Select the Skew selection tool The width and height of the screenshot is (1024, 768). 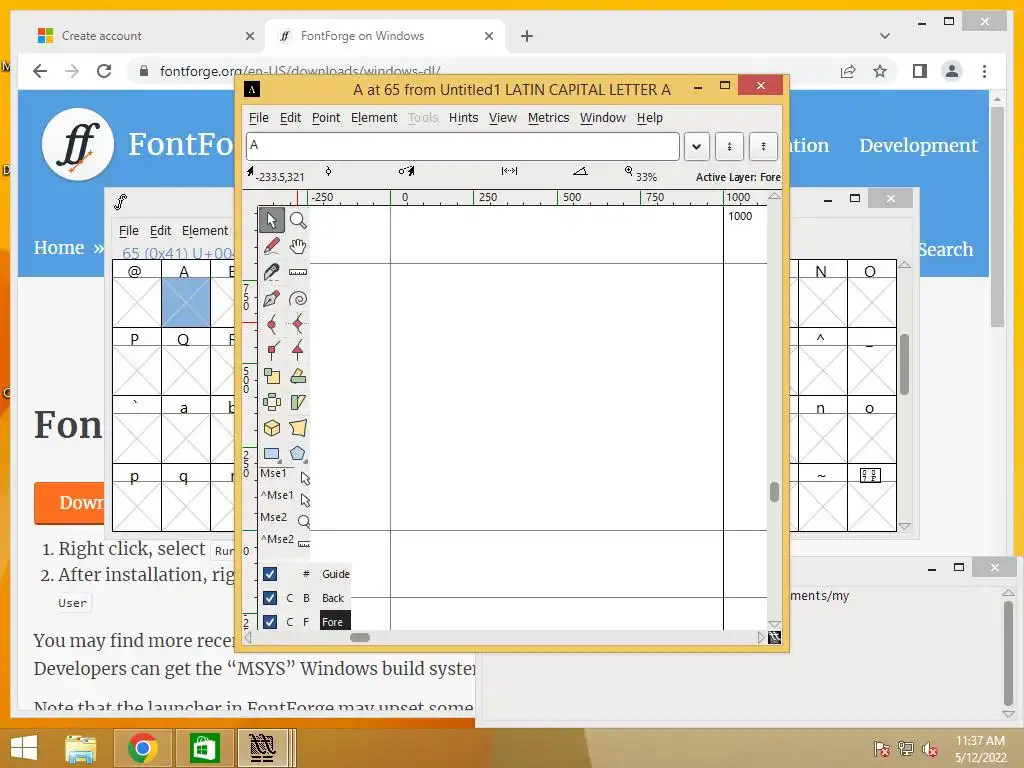pos(298,402)
